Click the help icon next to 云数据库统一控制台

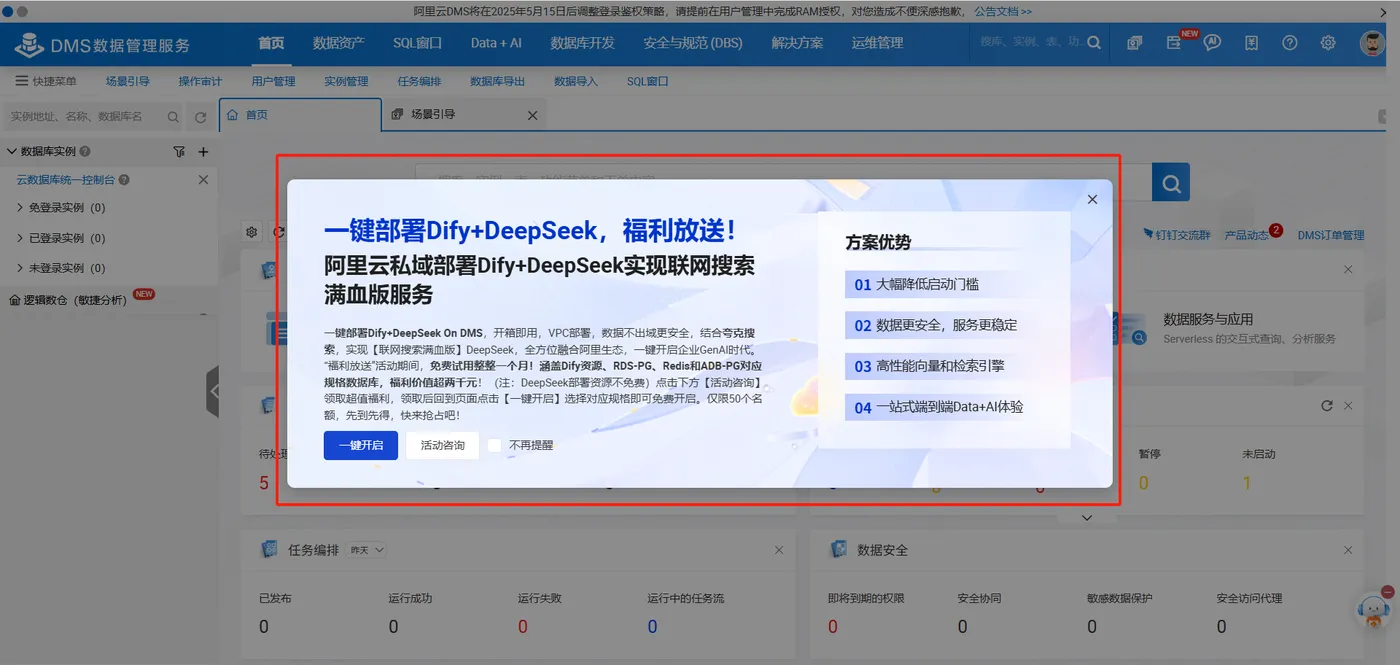pyautogui.click(x=124, y=180)
